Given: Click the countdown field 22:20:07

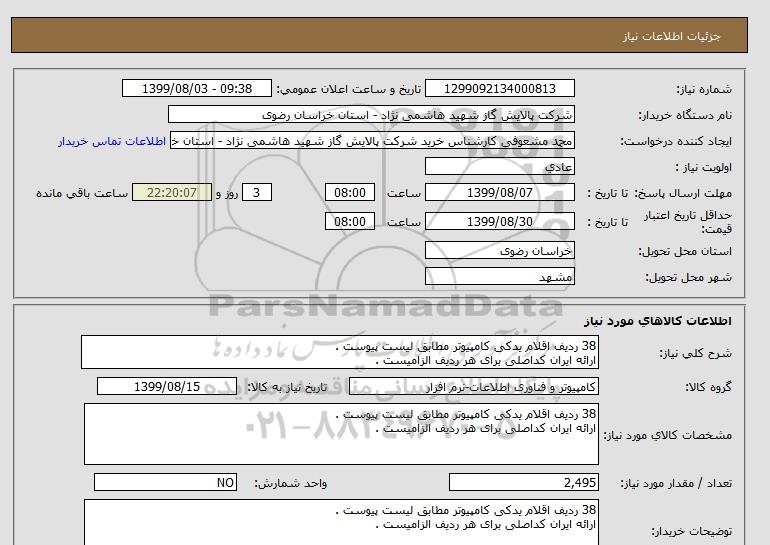Looking at the screenshot, I should coord(172,192).
